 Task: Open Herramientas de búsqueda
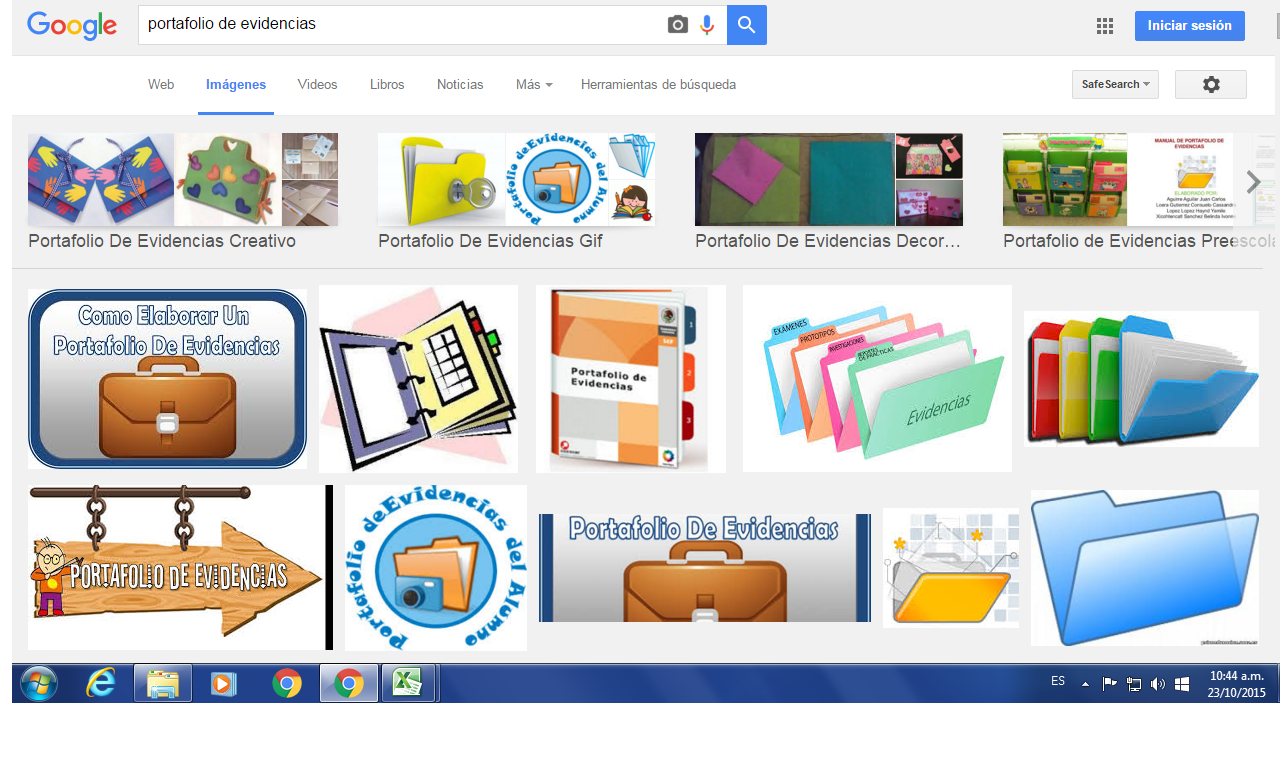658,85
